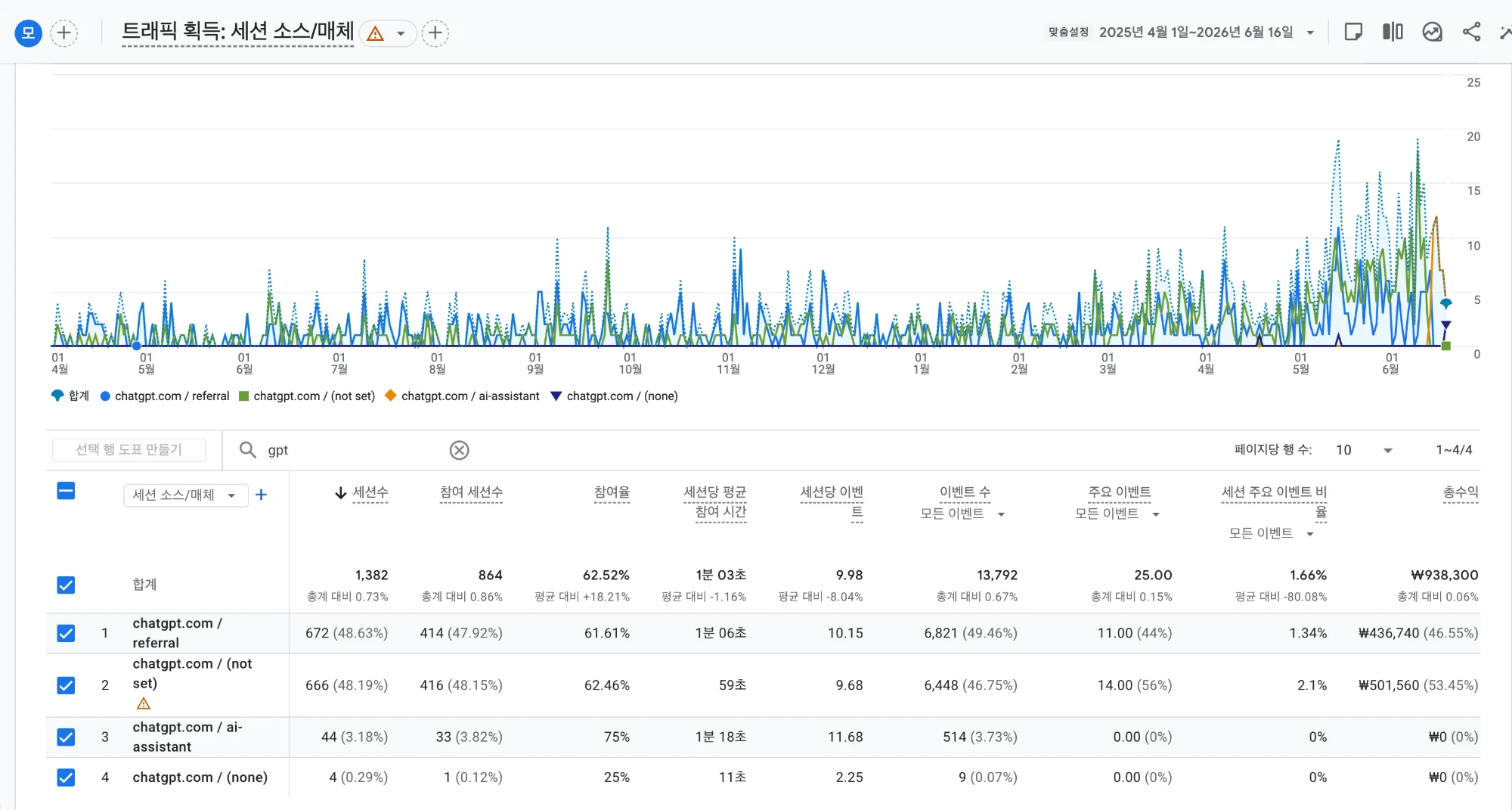The image size is (1512, 810).
Task: Open the report warning triangle icon
Action: [375, 33]
